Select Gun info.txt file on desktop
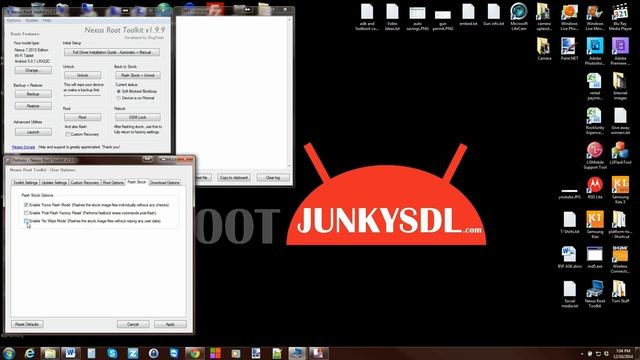This screenshot has width=640, height=360. [x=493, y=14]
